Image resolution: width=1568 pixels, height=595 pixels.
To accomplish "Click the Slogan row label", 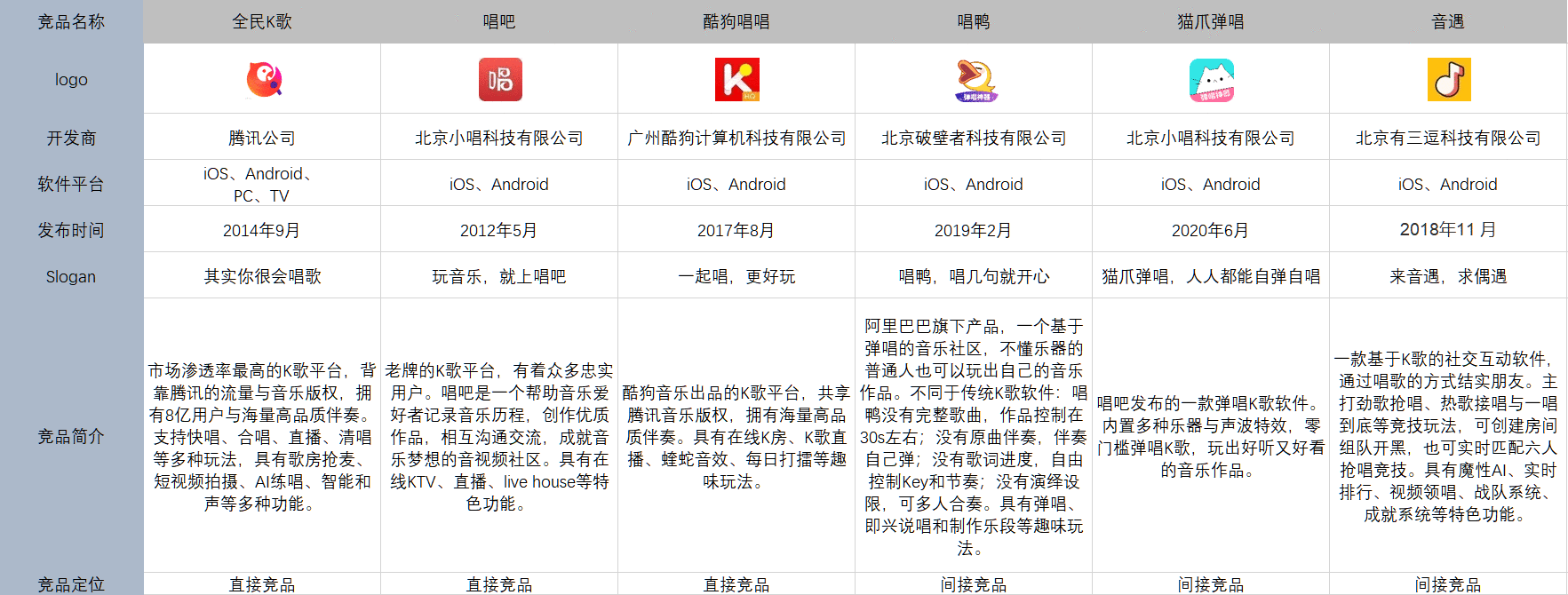I will coord(71,276).
